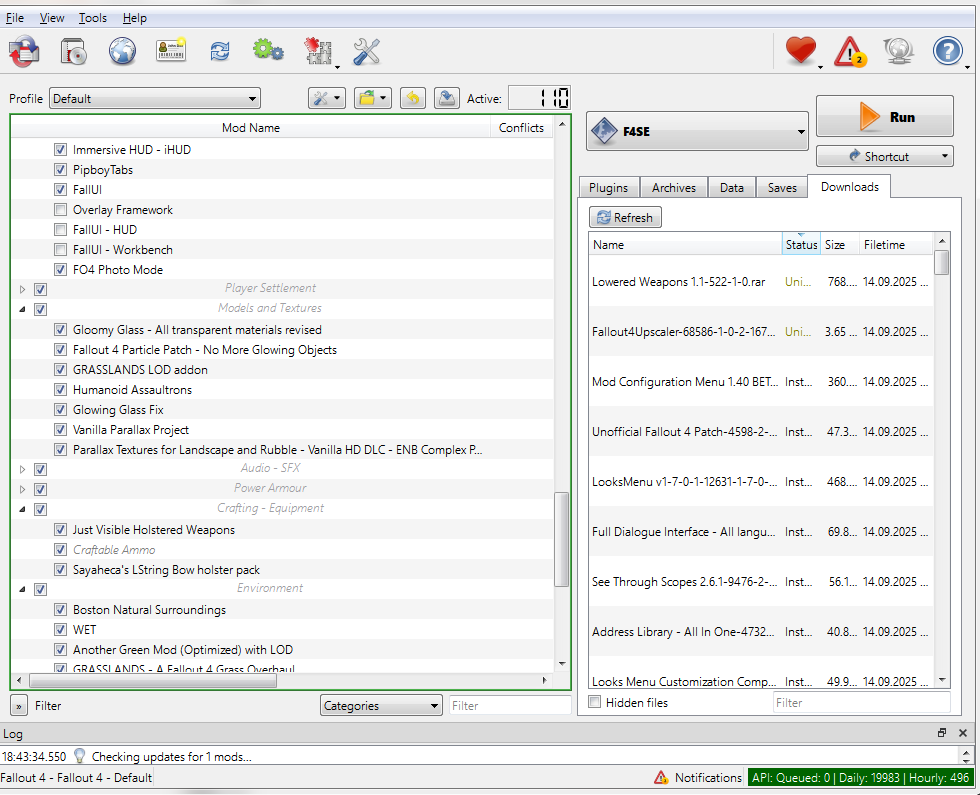The height and width of the screenshot is (795, 980).
Task: Undock the Log panel
Action: (942, 732)
